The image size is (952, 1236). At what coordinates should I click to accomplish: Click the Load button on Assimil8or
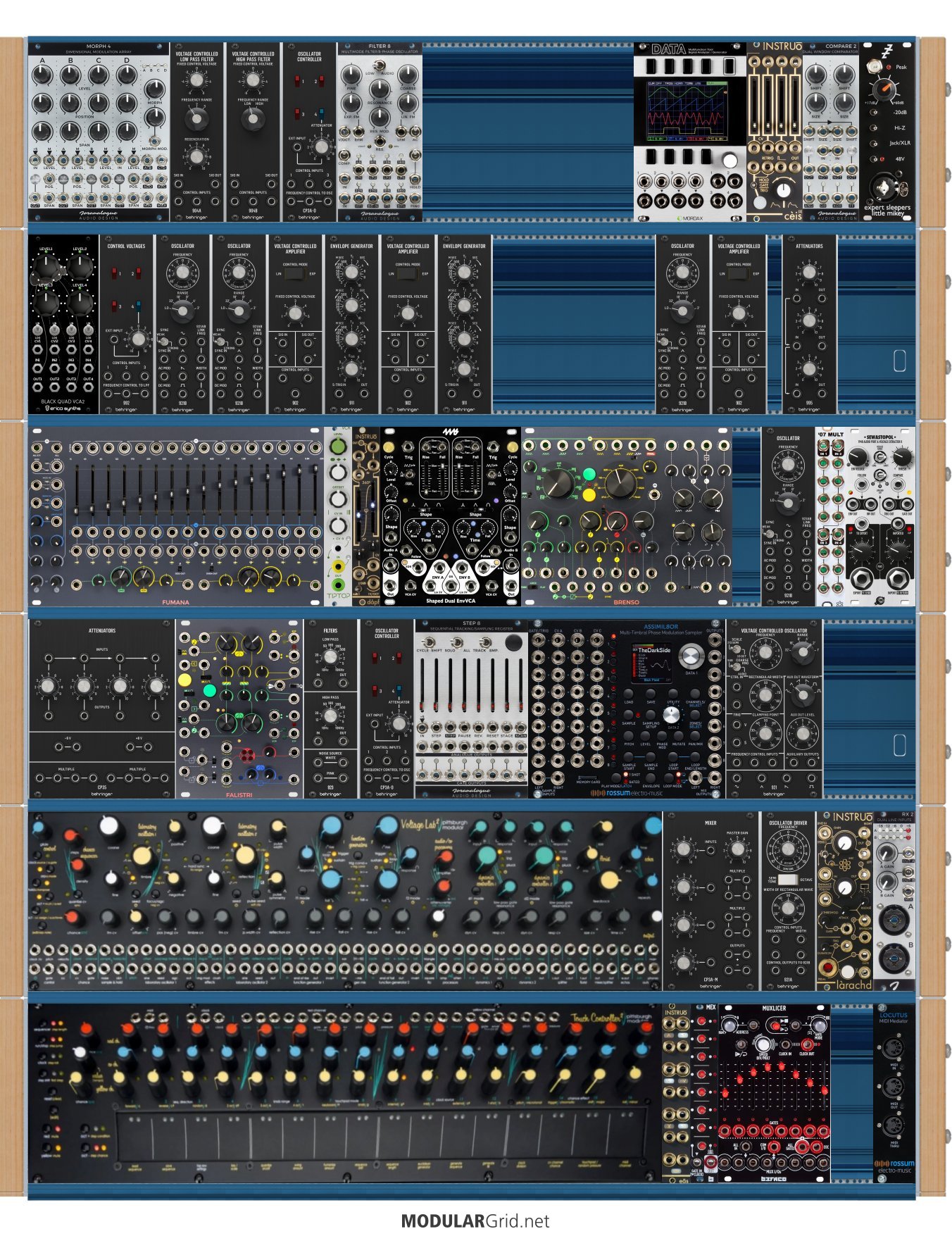629,694
